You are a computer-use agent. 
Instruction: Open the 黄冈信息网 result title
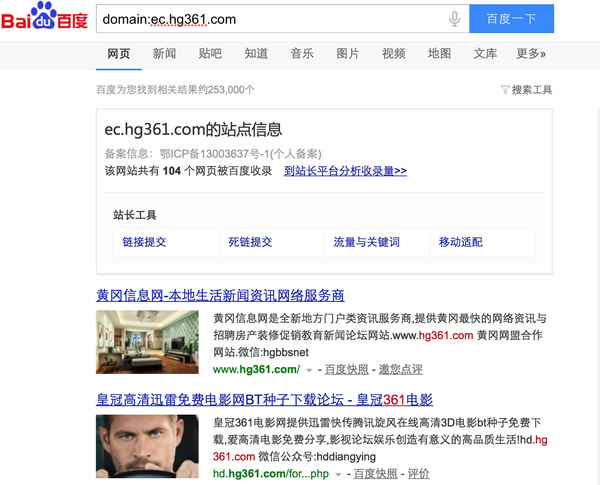point(220,296)
